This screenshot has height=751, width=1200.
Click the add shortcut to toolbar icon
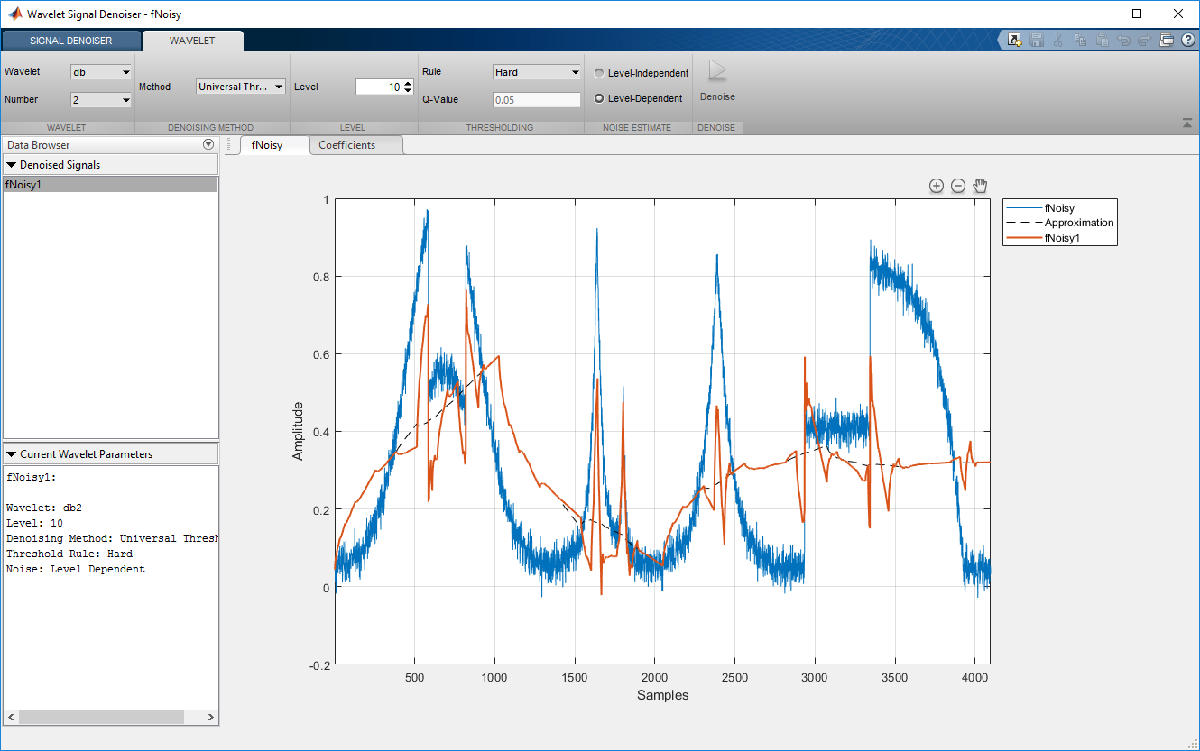point(1014,41)
